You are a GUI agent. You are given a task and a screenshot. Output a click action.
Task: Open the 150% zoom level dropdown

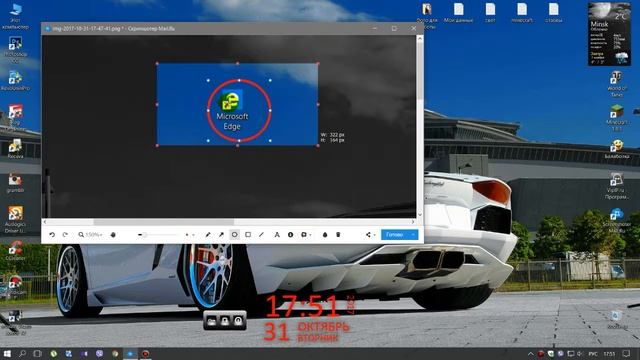point(90,235)
